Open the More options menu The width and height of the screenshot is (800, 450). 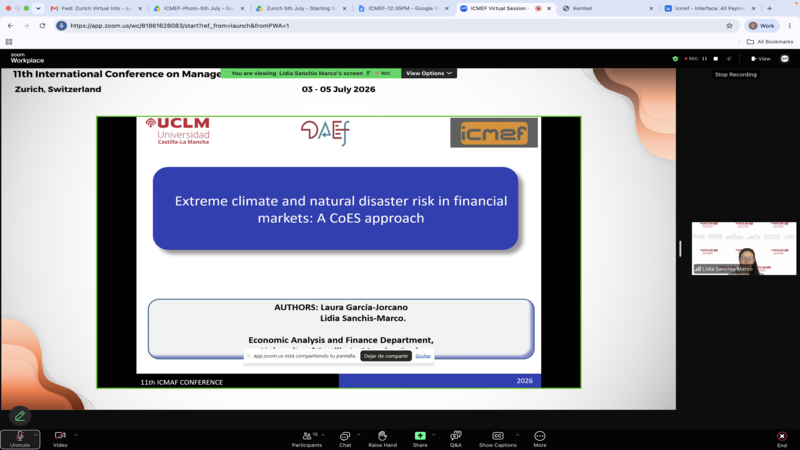(x=540, y=439)
